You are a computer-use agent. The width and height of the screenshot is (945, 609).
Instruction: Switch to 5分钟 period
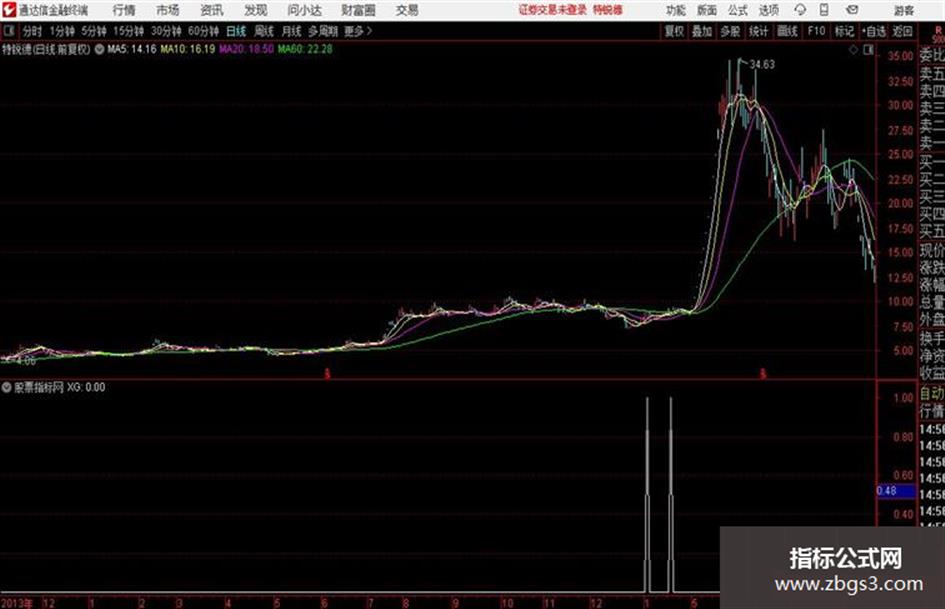tap(94, 31)
